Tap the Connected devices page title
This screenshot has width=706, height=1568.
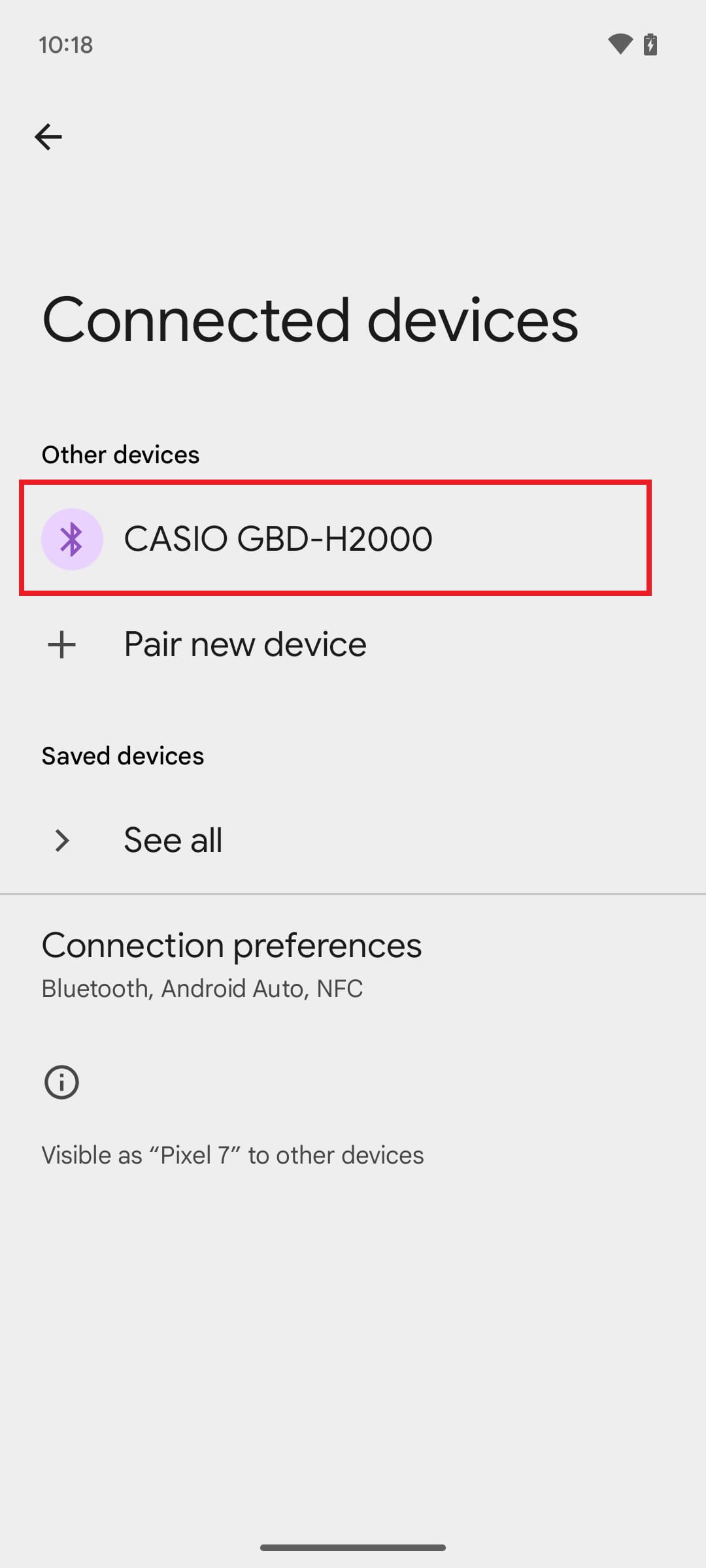click(310, 320)
